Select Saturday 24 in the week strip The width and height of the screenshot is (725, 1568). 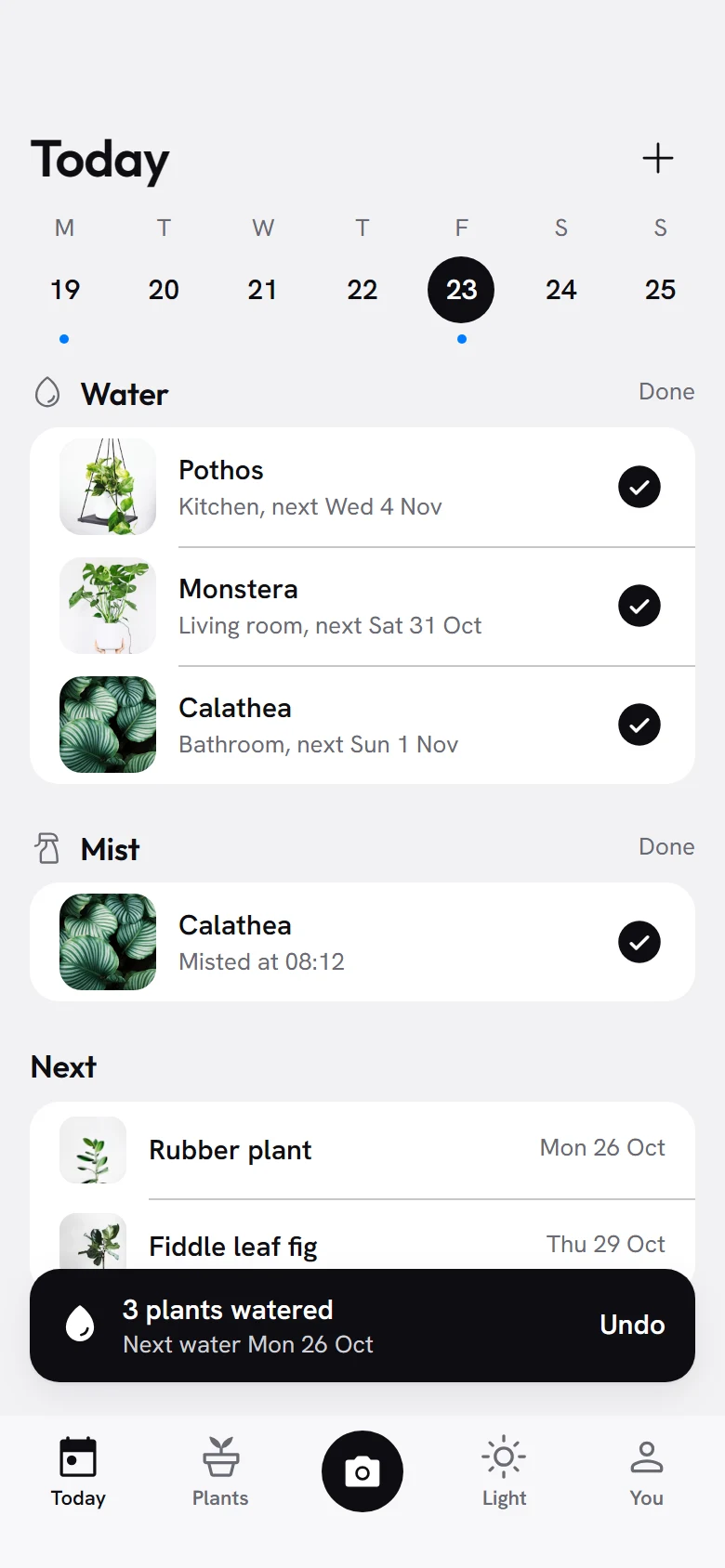pos(560,290)
